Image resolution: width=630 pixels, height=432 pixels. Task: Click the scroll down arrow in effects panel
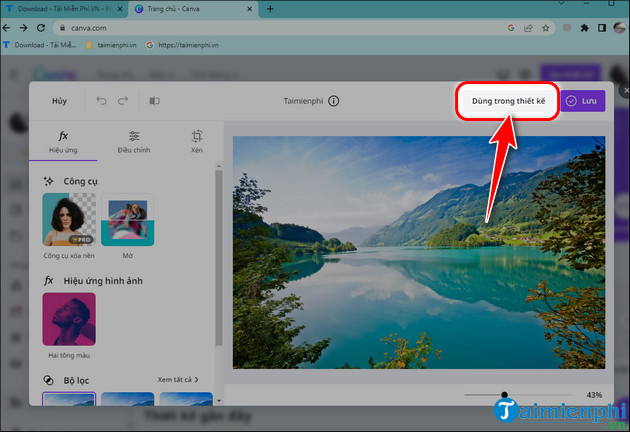click(x=219, y=401)
